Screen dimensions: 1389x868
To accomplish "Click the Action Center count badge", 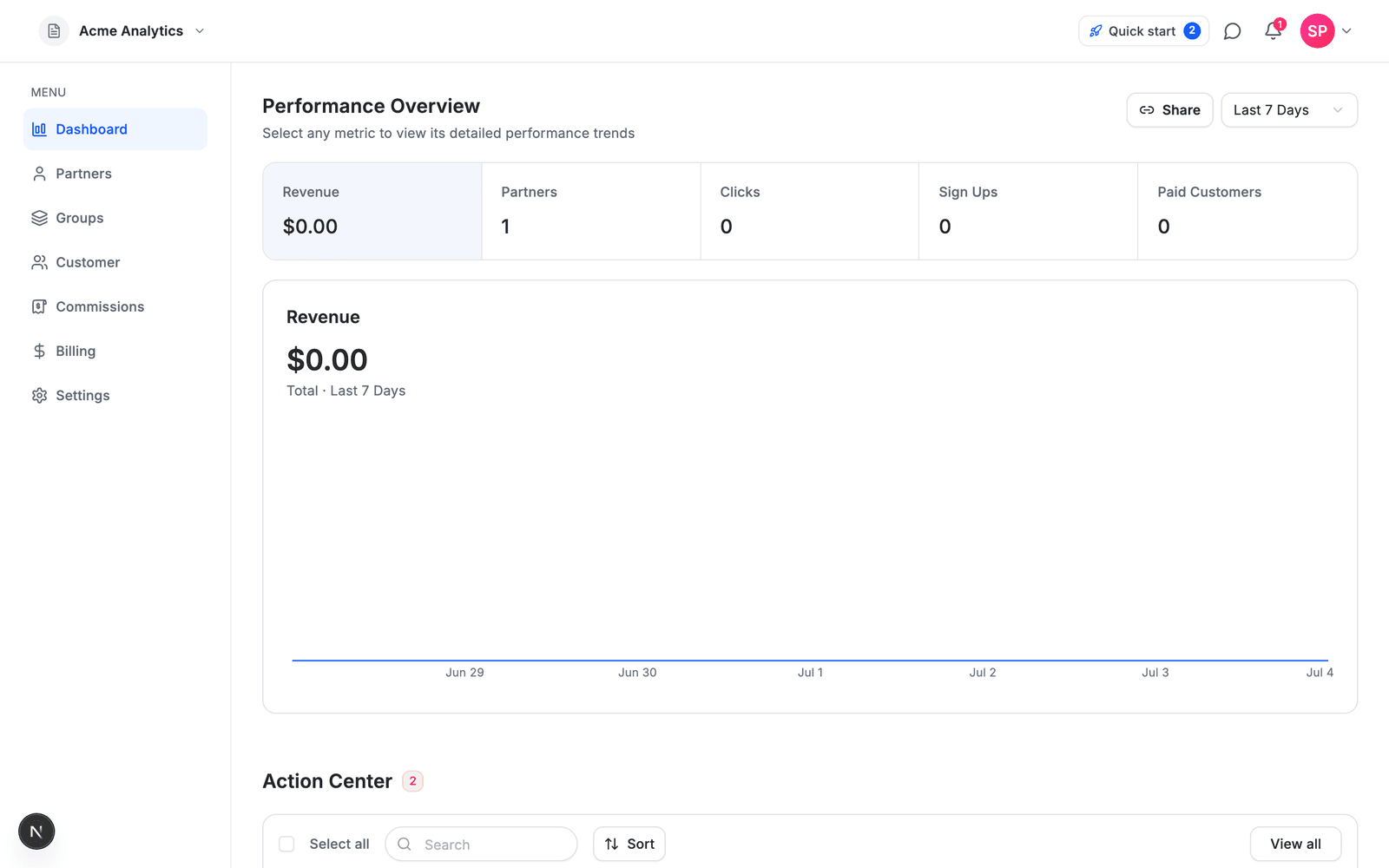I will 412,781.
